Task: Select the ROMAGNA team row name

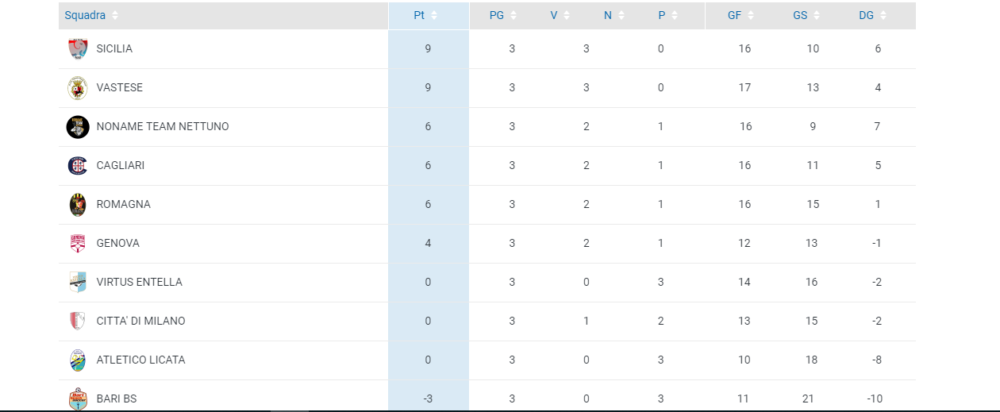Action: [123, 205]
